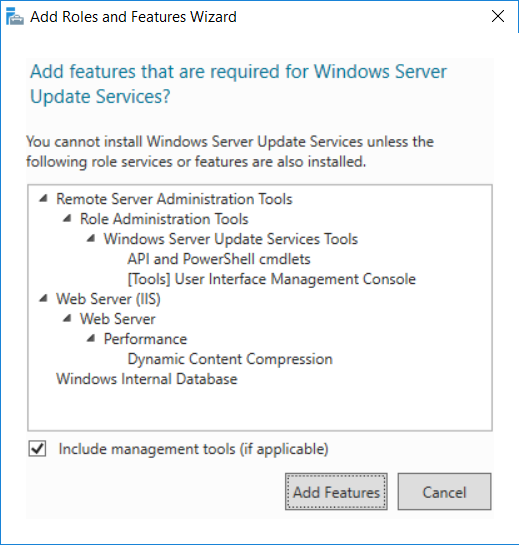Viewport: 519px width, 545px height.
Task: Collapse the Performance tree arrow
Action: pyautogui.click(x=91, y=338)
